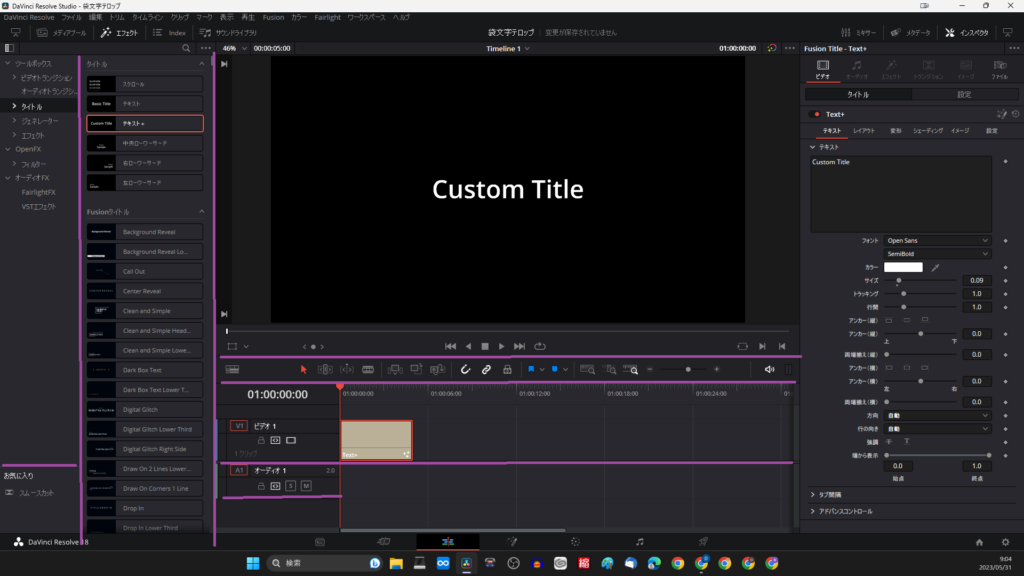The width and height of the screenshot is (1024, 576).
Task: Click the replace clip icon
Action: coord(438,370)
